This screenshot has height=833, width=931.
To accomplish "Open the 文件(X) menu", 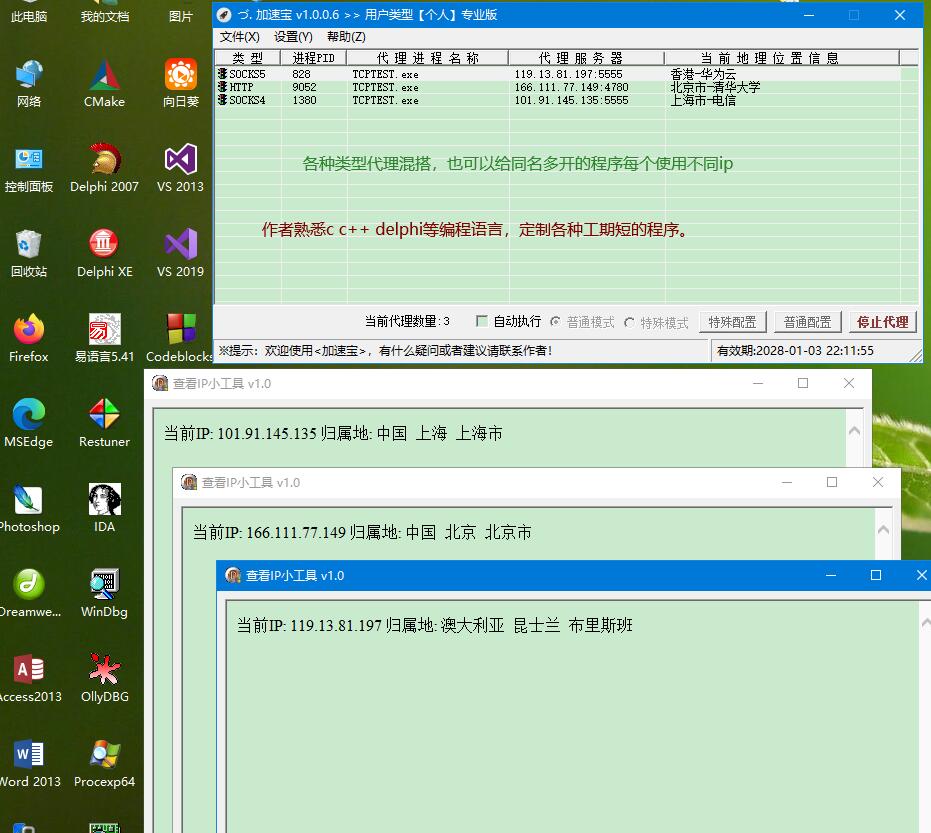I will [x=239, y=37].
